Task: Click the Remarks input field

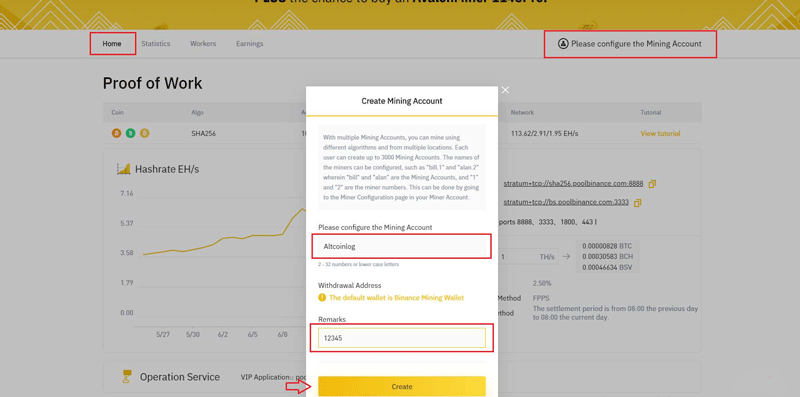Action: (402, 337)
